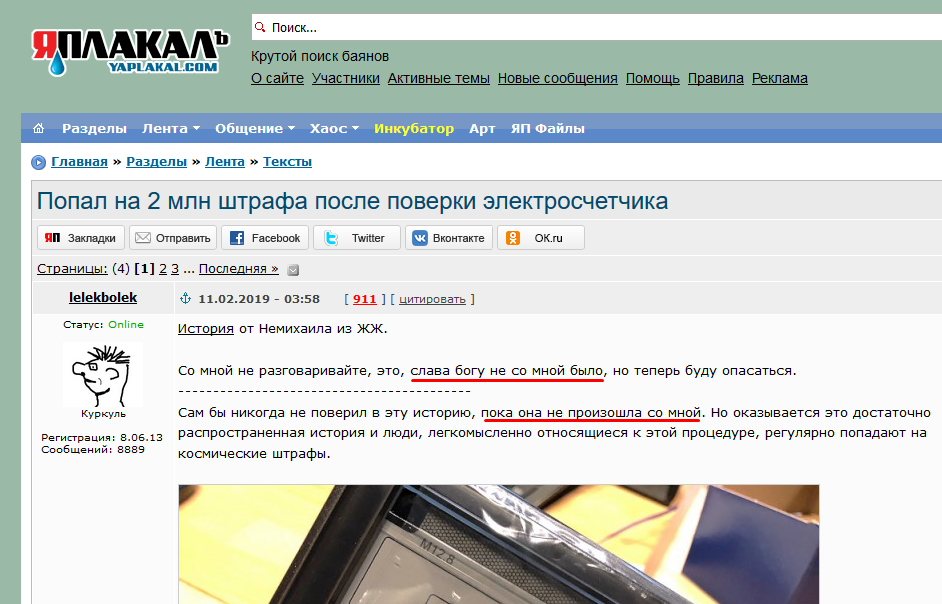Click the post anchor icon
The width and height of the screenshot is (942, 604).
pos(186,298)
